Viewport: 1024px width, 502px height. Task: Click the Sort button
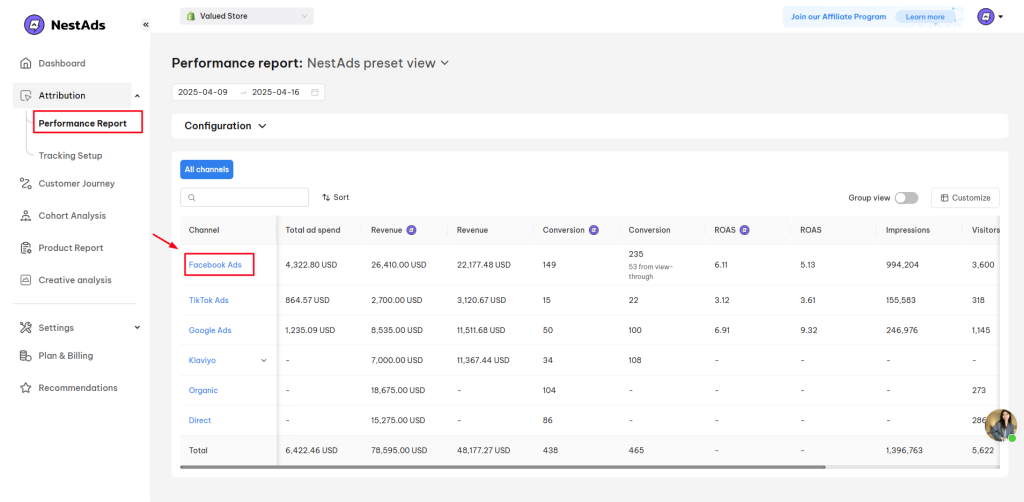coord(336,197)
